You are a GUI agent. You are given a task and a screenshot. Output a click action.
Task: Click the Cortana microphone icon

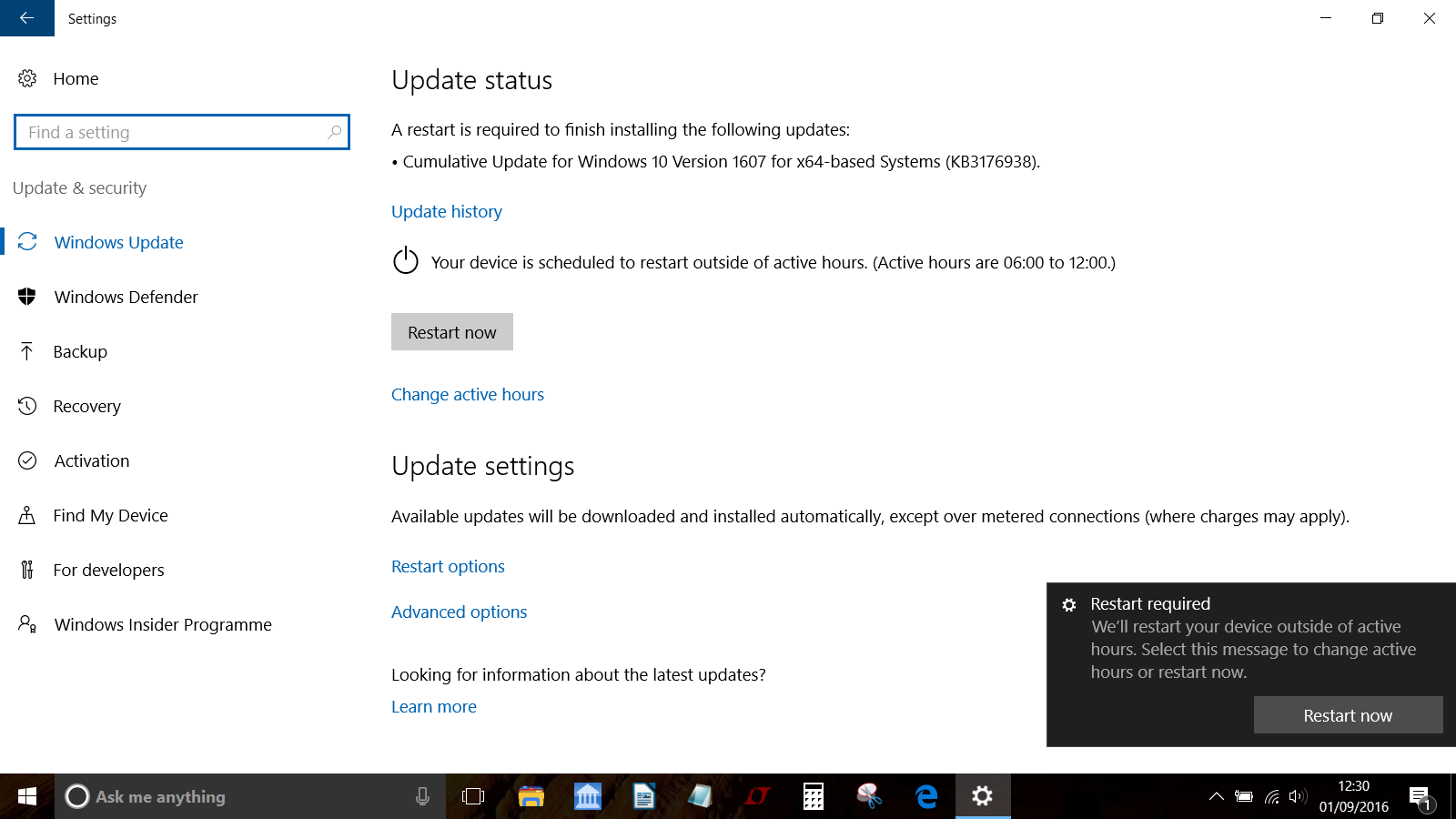coord(422,796)
